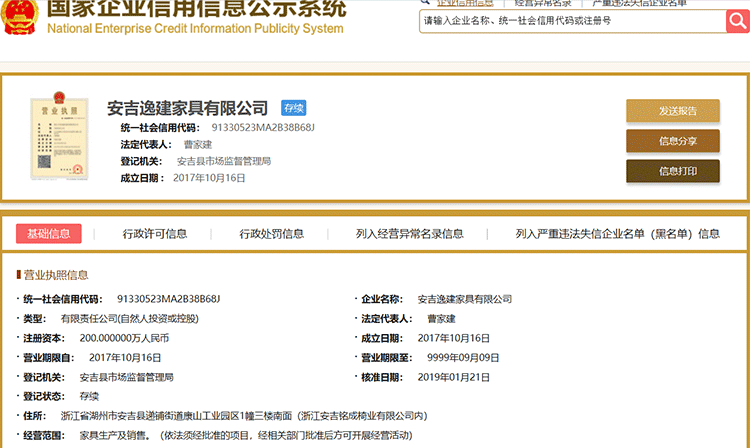The height and width of the screenshot is (448, 750).
Task: Click the 住所 address text
Action: pyautogui.click(x=244, y=416)
